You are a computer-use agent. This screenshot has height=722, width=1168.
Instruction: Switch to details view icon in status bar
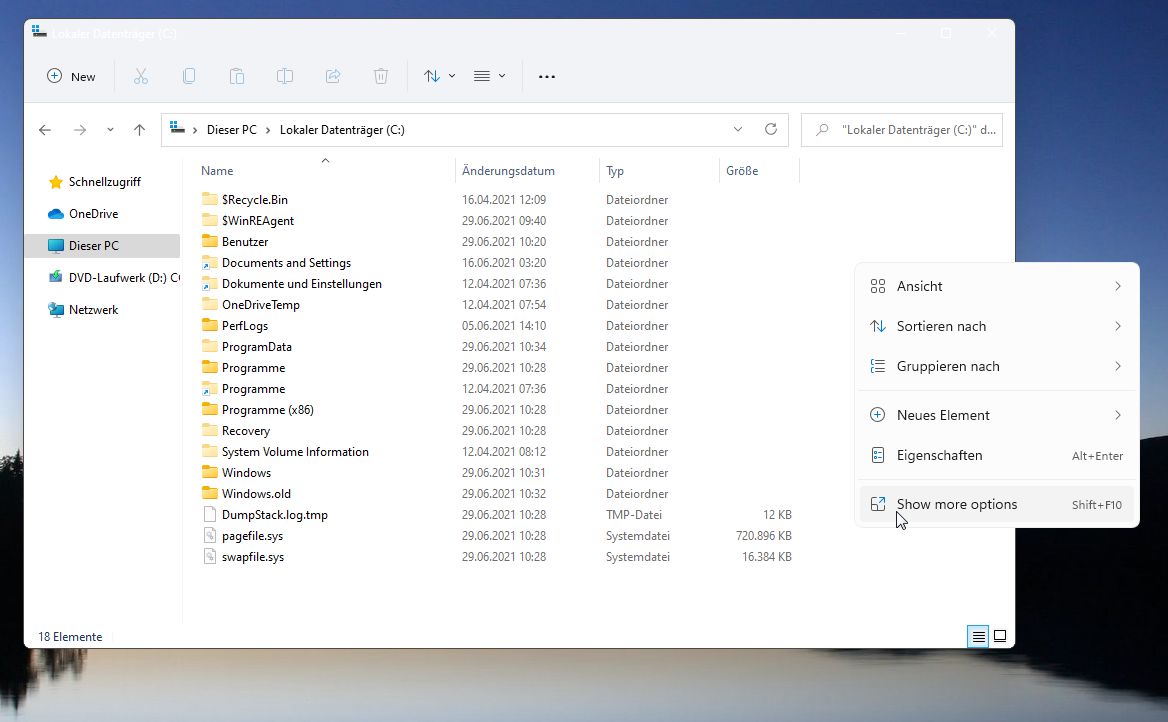click(978, 636)
